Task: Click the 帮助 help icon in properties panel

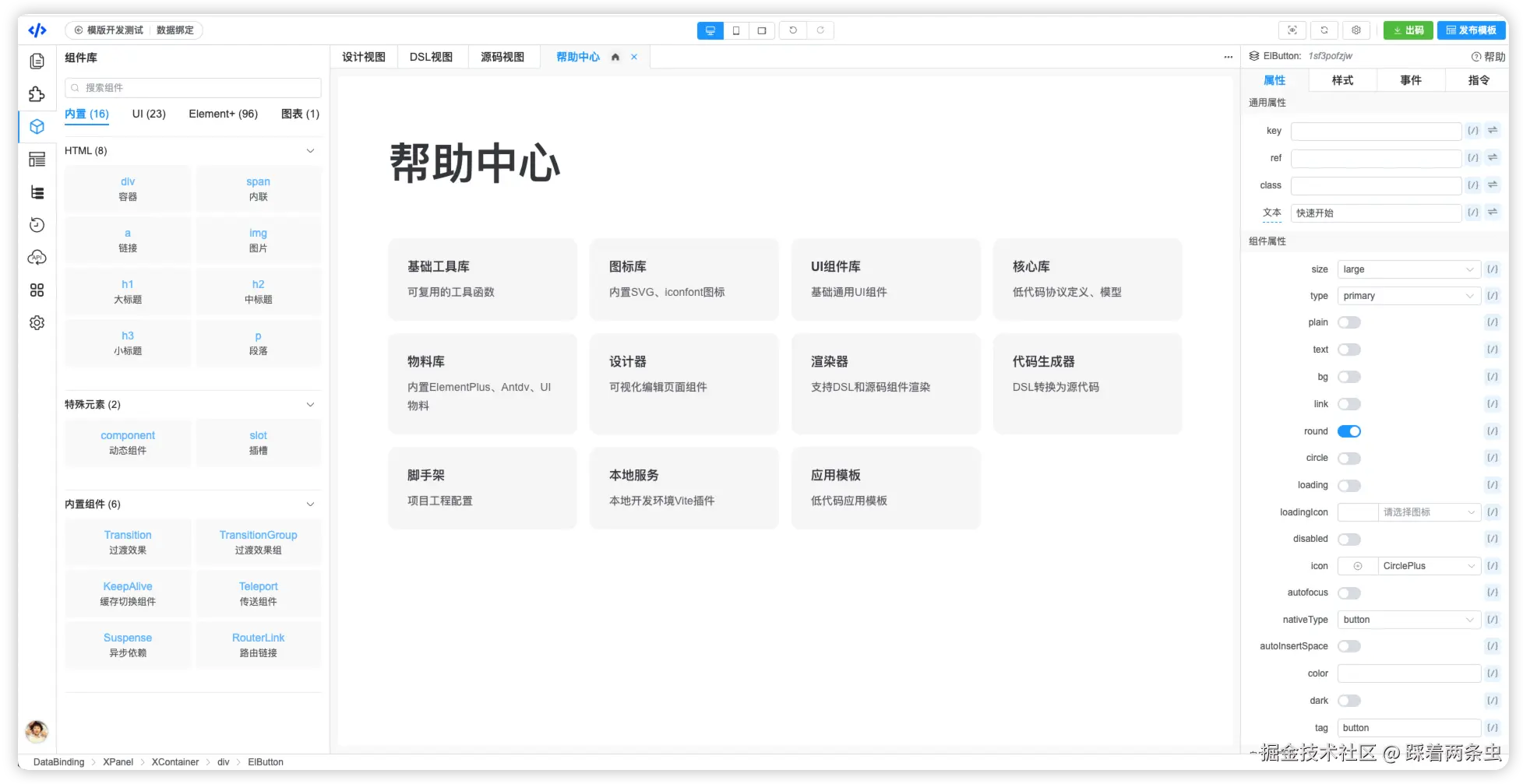Action: pos(1488,57)
